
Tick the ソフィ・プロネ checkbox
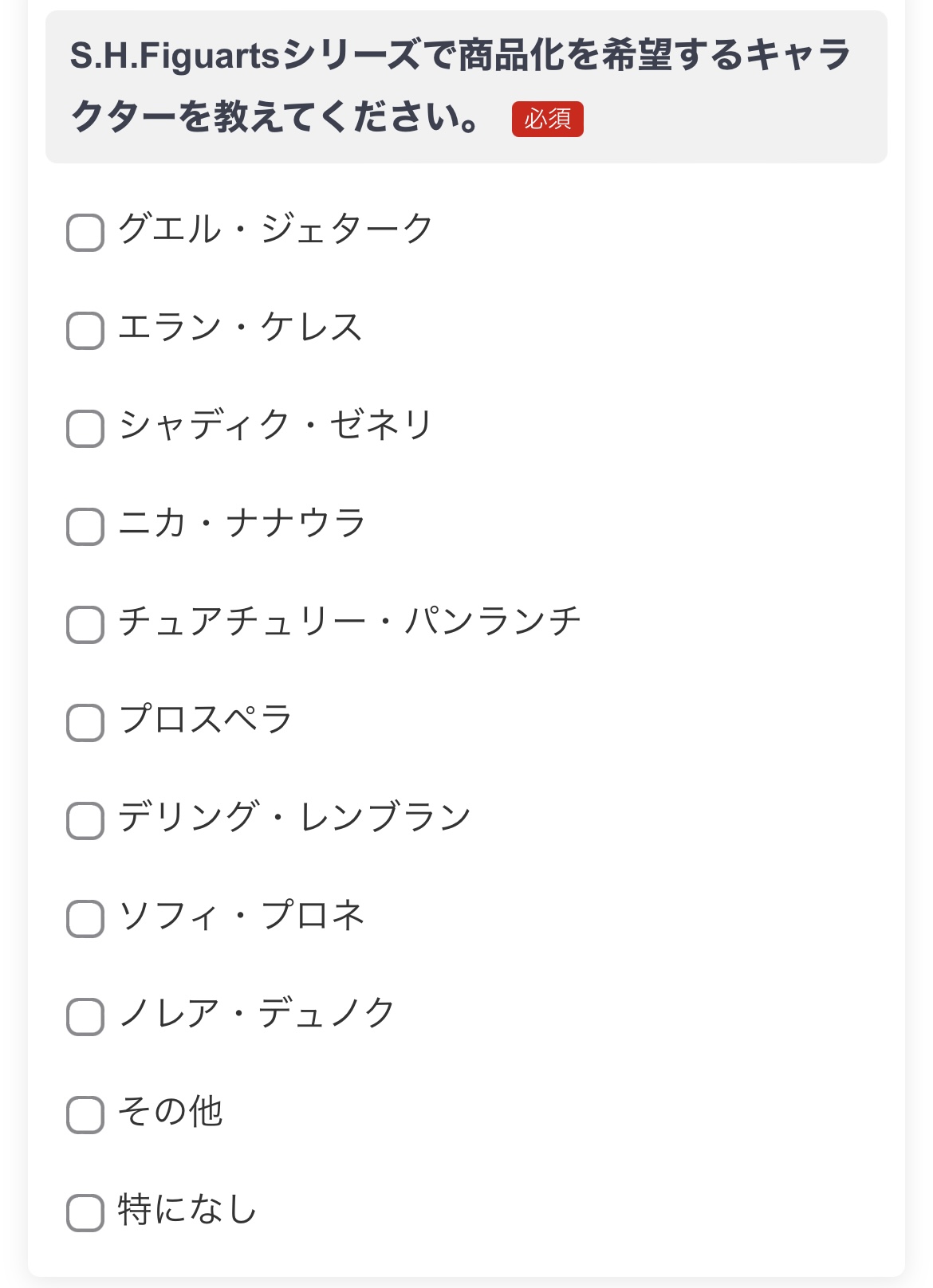coord(85,919)
